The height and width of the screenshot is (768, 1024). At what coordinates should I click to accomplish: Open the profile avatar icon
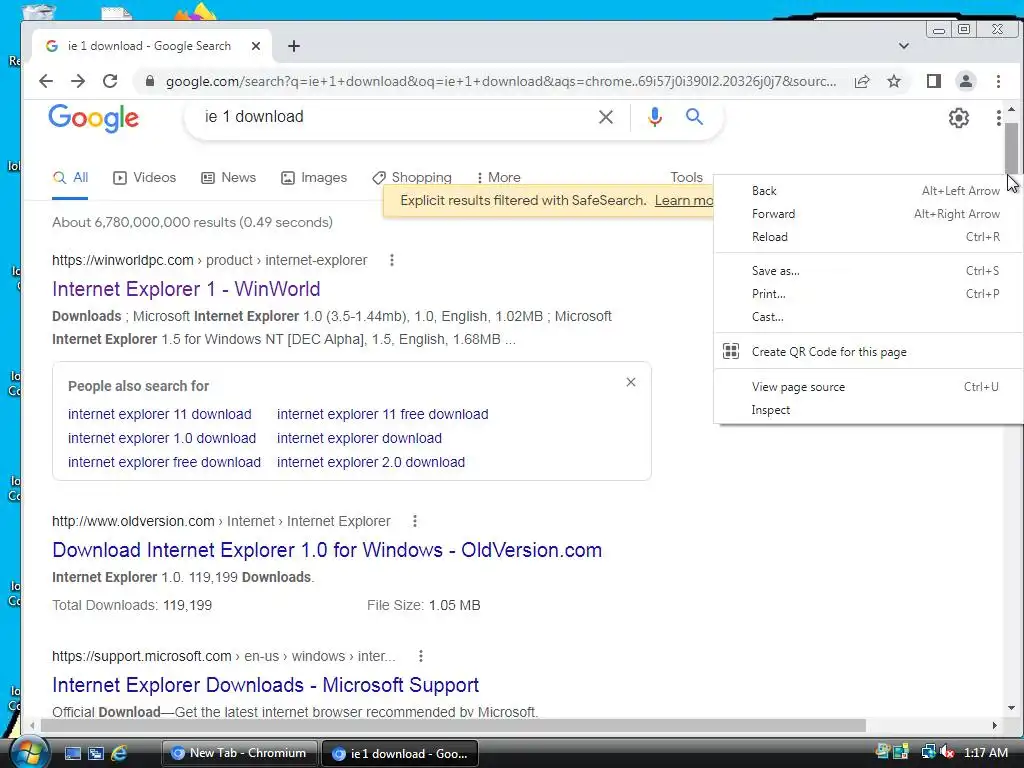(x=965, y=81)
